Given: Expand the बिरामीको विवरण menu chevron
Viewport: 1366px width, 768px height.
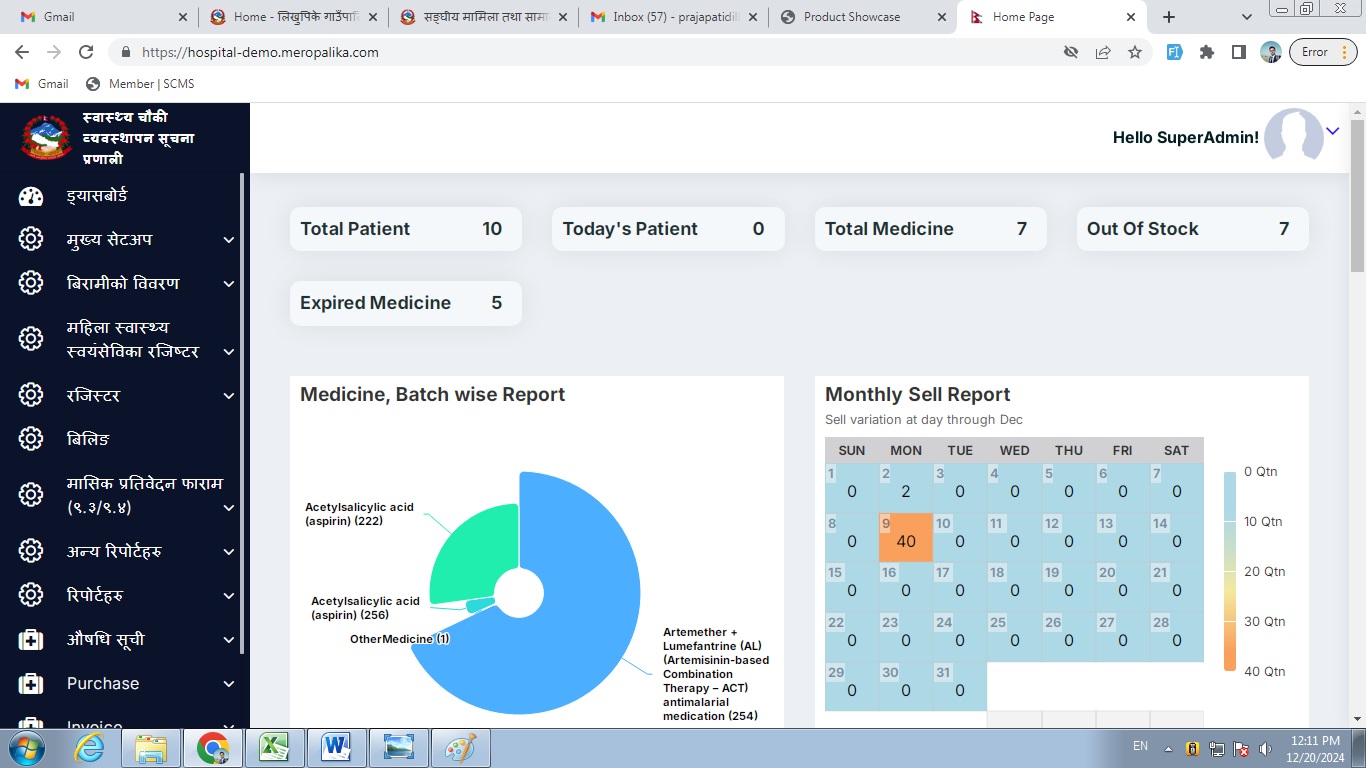Looking at the screenshot, I should (x=228, y=284).
